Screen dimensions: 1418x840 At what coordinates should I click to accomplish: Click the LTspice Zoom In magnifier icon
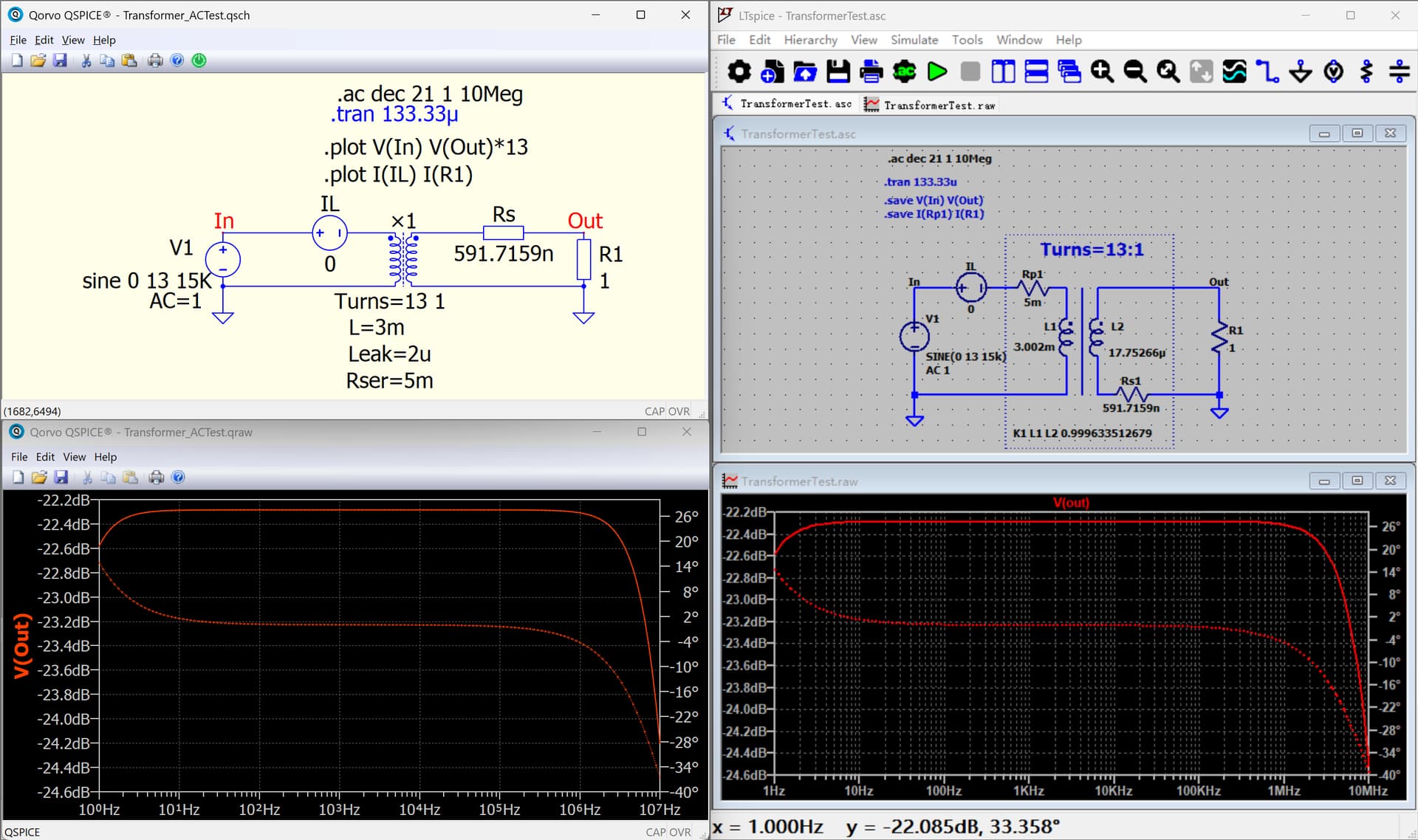1102,72
